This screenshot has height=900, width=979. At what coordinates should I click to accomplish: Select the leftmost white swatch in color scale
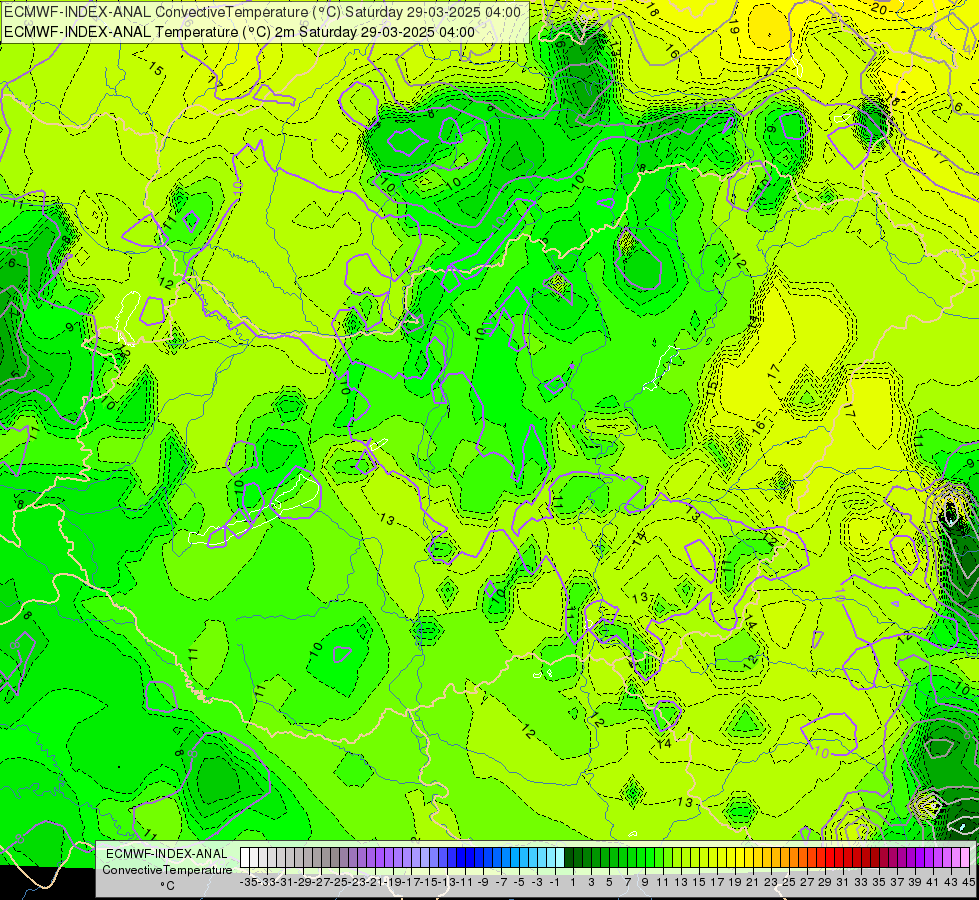pyautogui.click(x=245, y=858)
